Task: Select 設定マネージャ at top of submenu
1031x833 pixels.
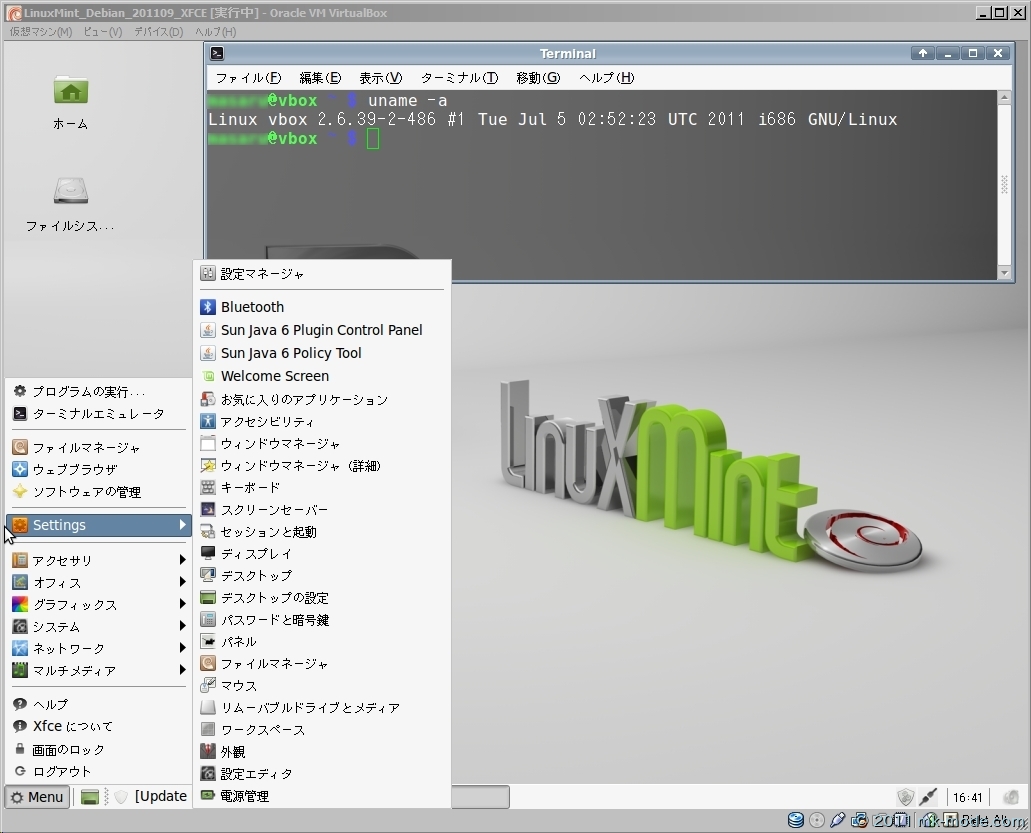Action: 262,274
